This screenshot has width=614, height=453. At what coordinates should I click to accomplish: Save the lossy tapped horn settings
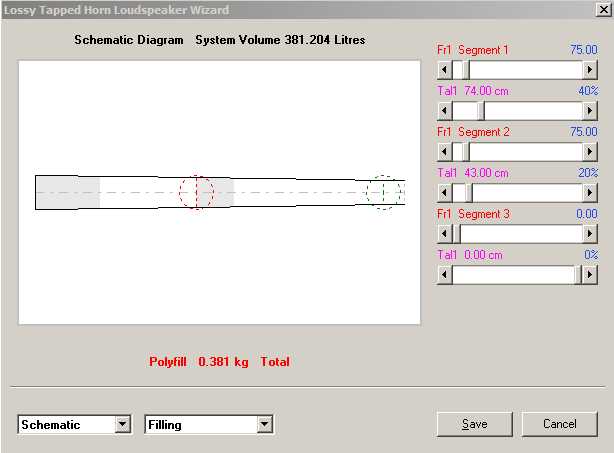click(475, 424)
